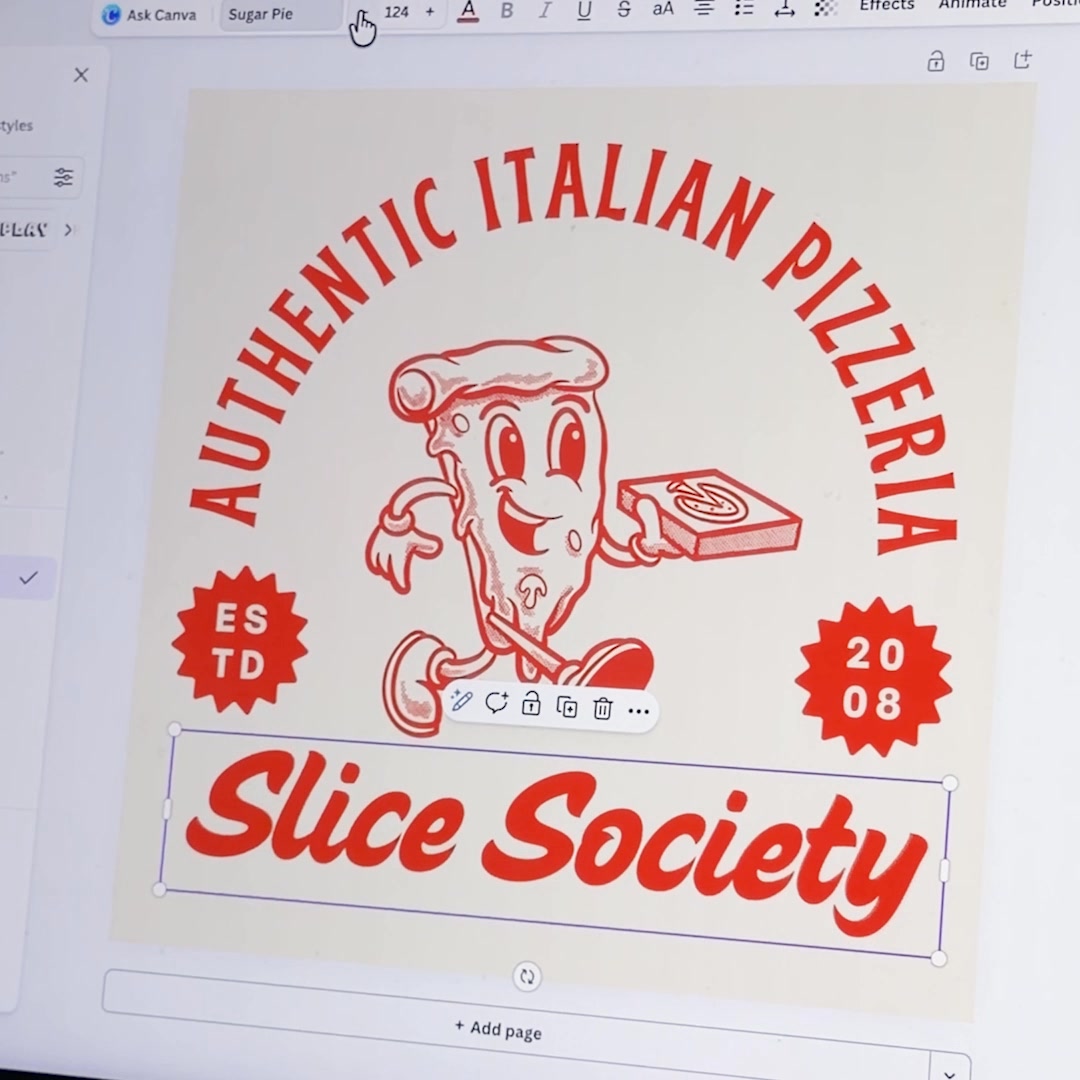Lock the selected element in the floating toolbar
The width and height of the screenshot is (1080, 1080).
pyautogui.click(x=531, y=705)
